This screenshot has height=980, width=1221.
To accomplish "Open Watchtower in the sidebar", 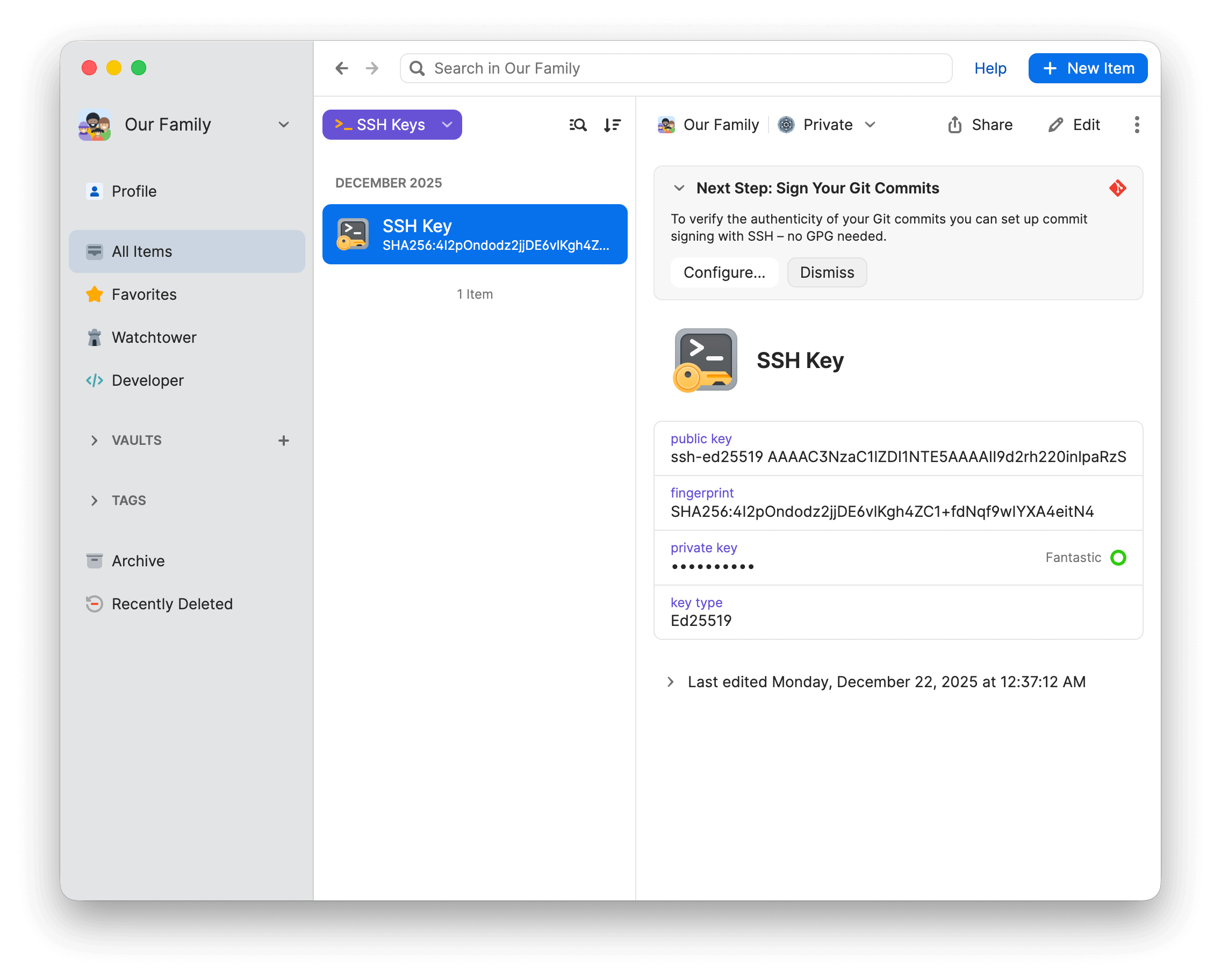I will (x=154, y=337).
